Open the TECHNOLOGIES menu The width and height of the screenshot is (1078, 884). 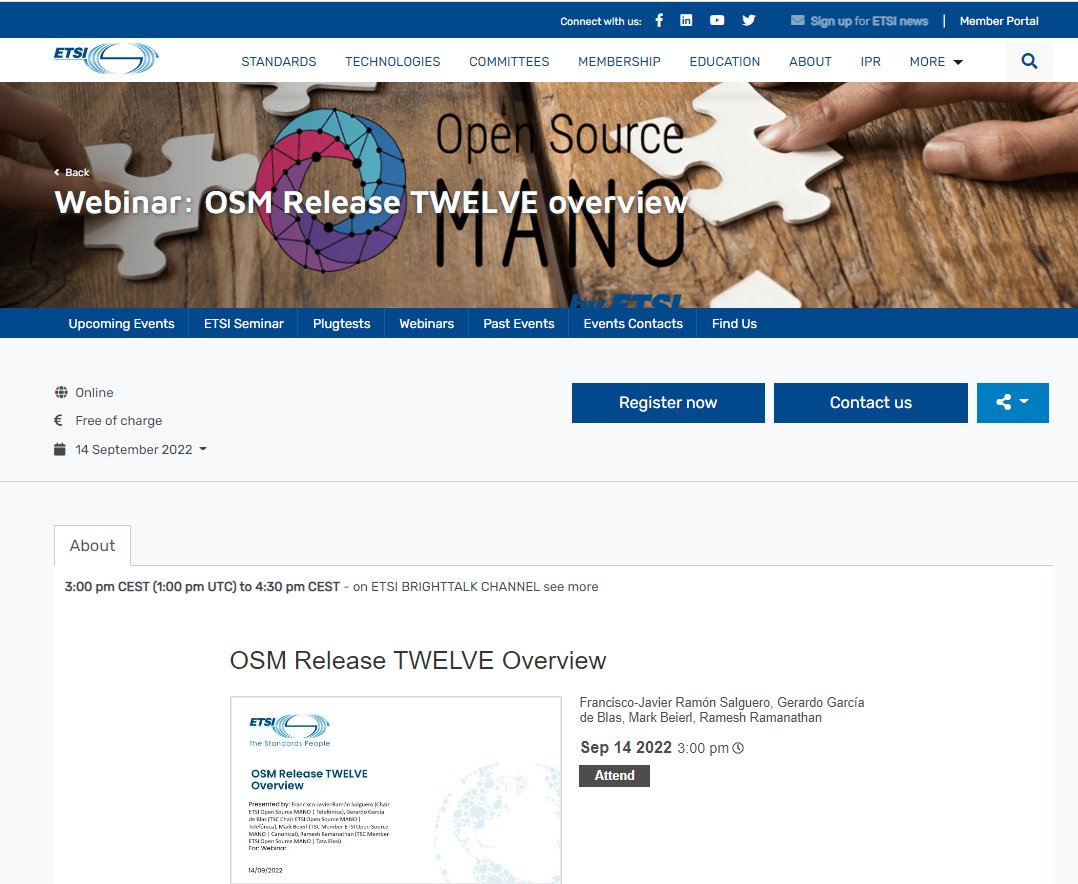393,62
